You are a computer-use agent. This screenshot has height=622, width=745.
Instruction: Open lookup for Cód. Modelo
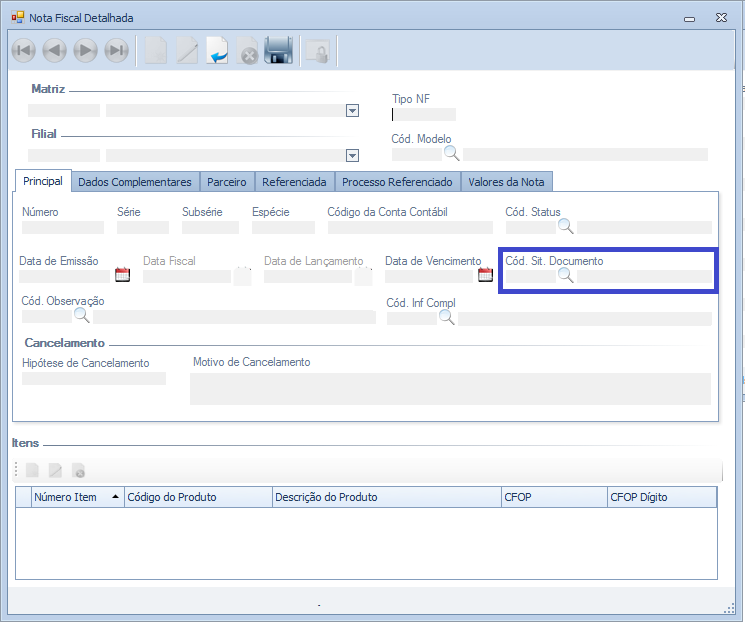452,154
